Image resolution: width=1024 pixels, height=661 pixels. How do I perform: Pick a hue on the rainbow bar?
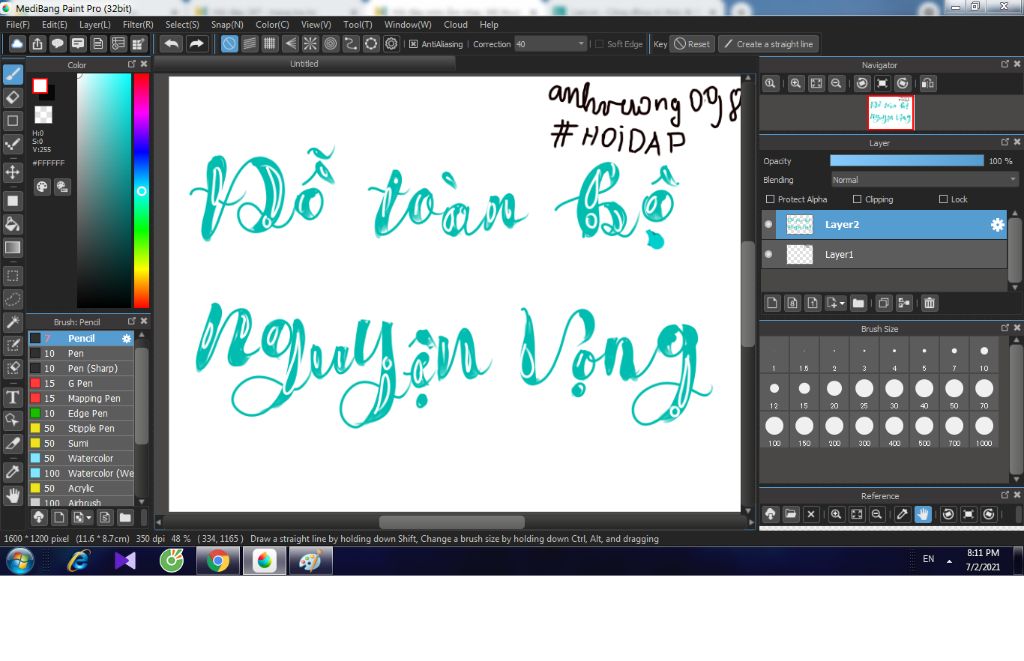[141, 190]
